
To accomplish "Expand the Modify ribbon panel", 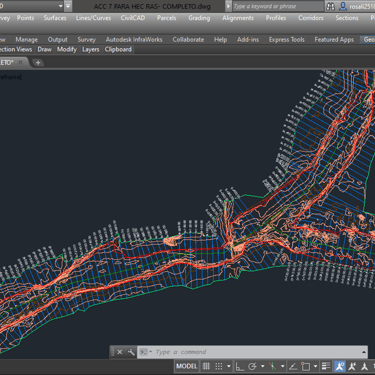I will pyautogui.click(x=67, y=50).
